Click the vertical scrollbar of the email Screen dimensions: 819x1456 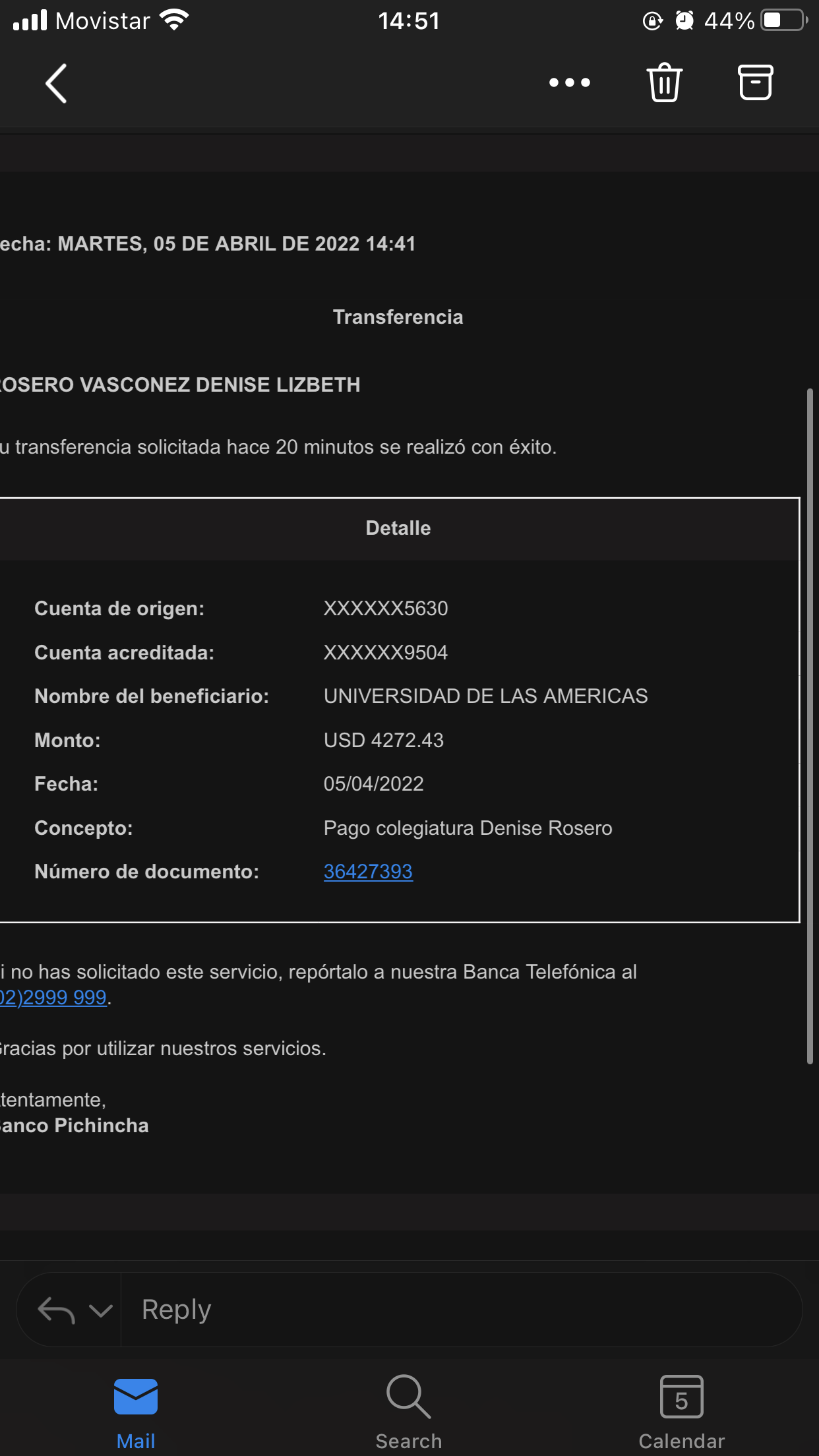pyautogui.click(x=810, y=725)
